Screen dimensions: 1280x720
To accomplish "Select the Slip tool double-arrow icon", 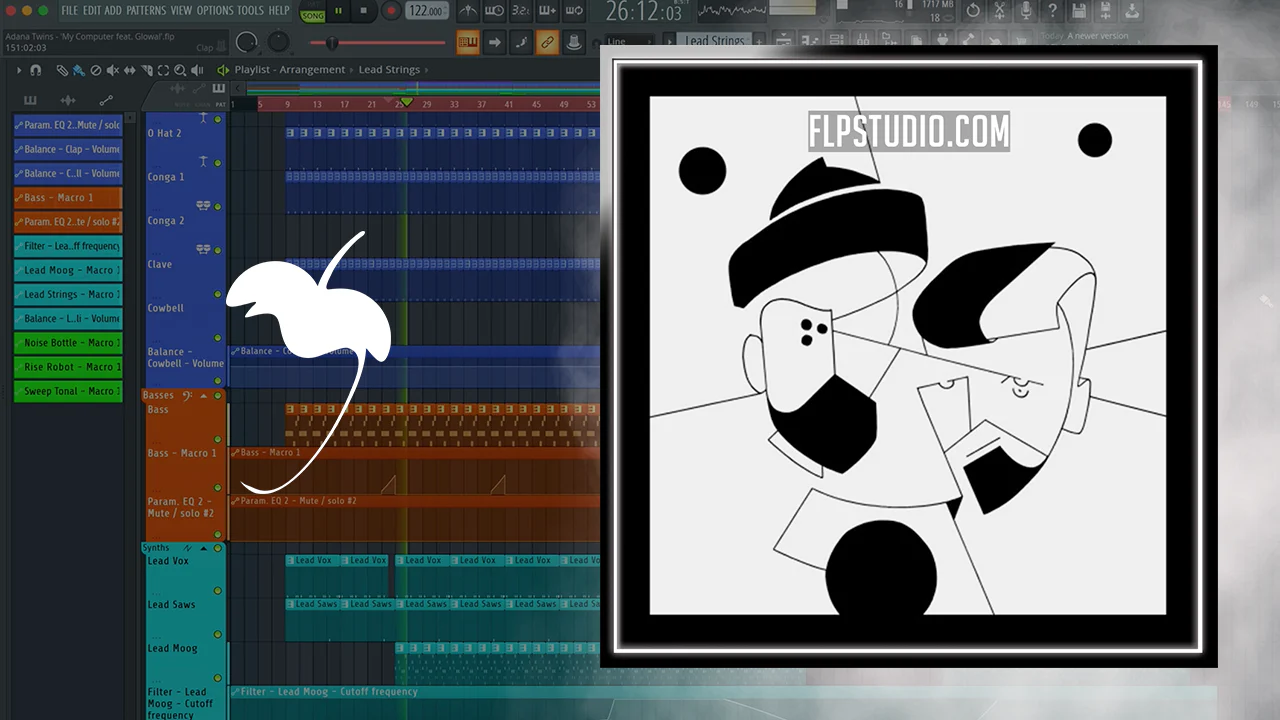I will pos(129,70).
